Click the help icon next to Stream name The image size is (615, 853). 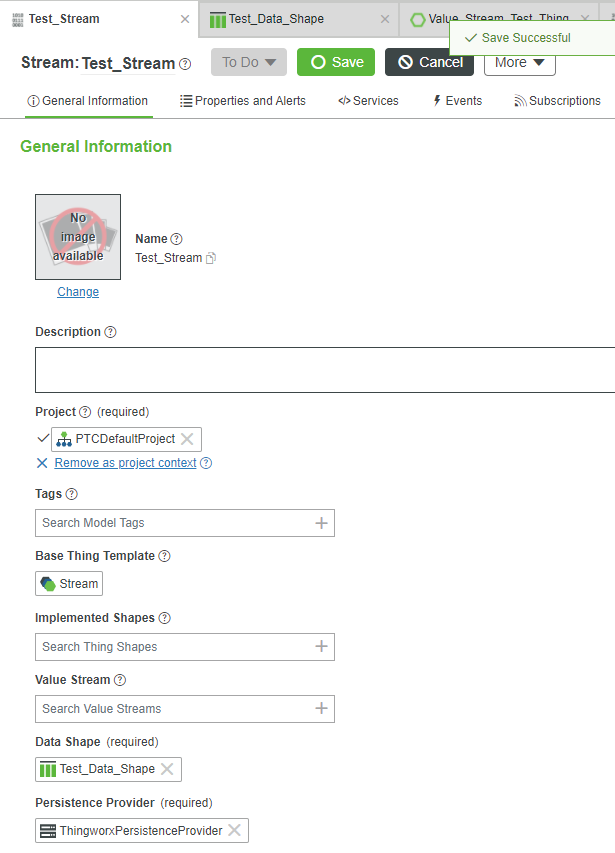point(185,64)
